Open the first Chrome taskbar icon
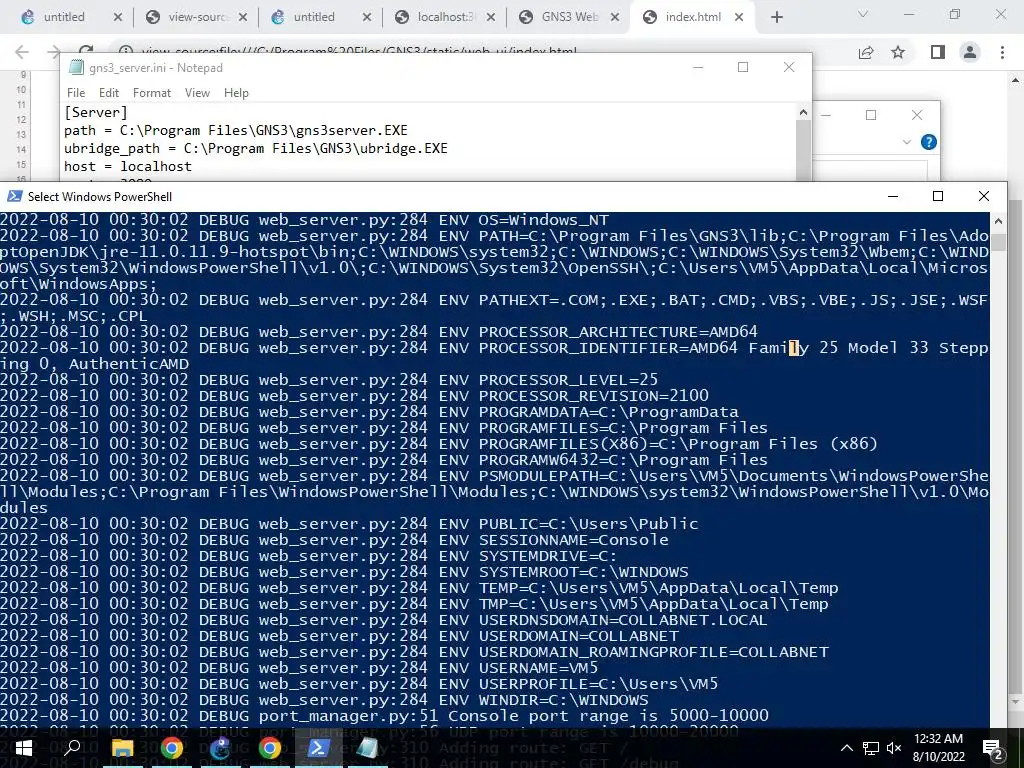This screenshot has height=768, width=1024. click(172, 748)
